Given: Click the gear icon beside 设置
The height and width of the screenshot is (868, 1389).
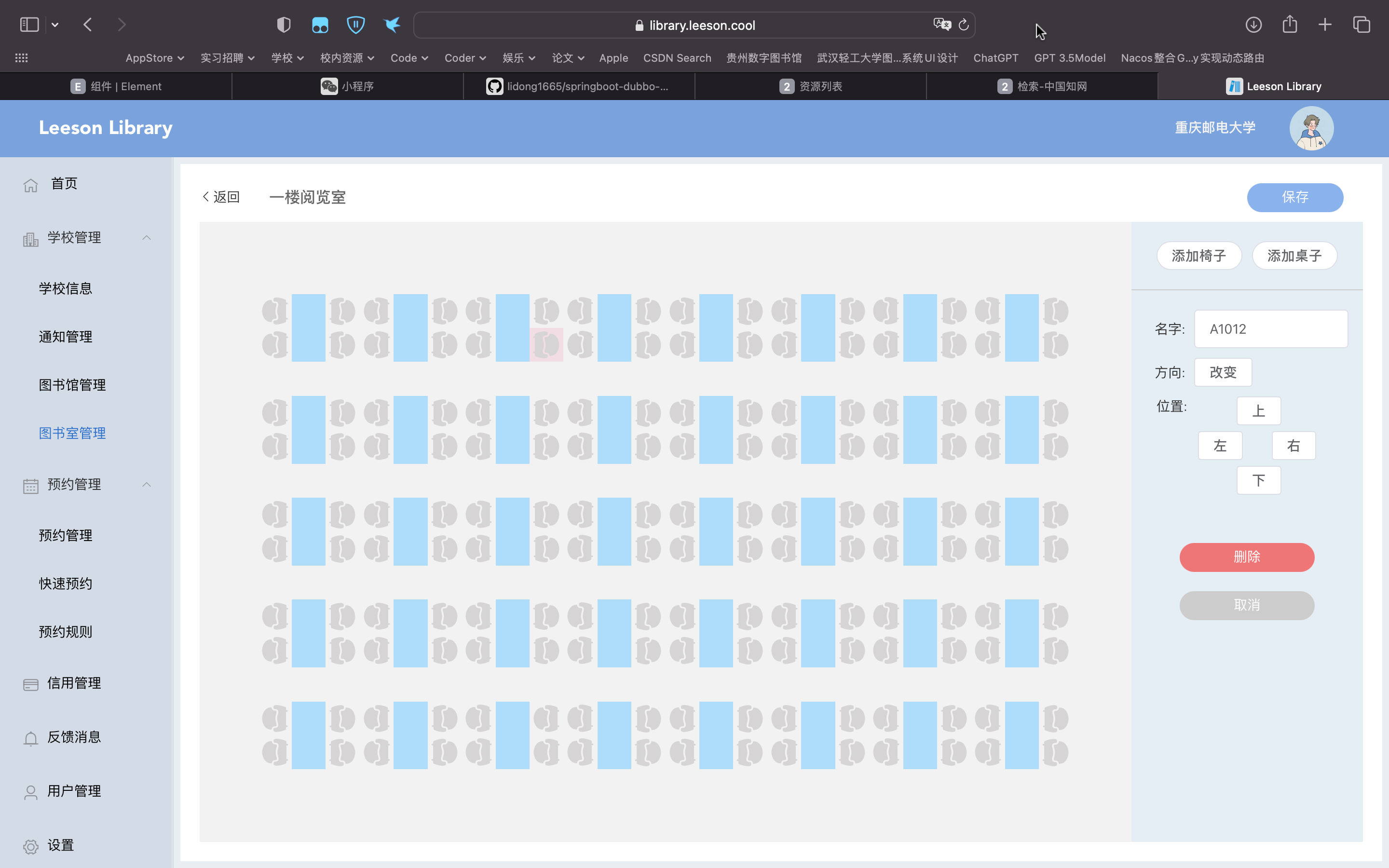Looking at the screenshot, I should (x=30, y=846).
